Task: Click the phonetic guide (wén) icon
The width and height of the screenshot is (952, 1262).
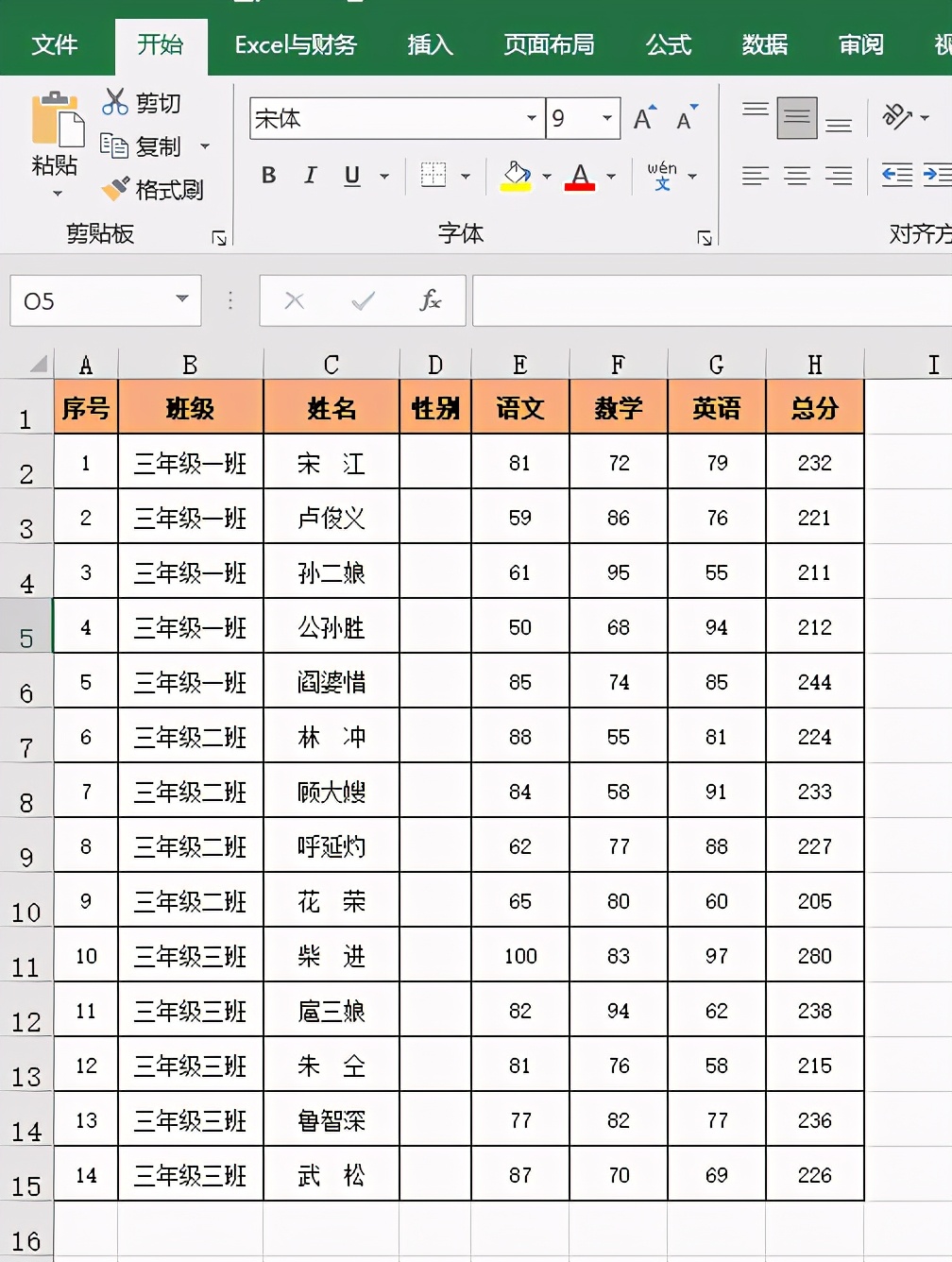Action: pos(664,176)
